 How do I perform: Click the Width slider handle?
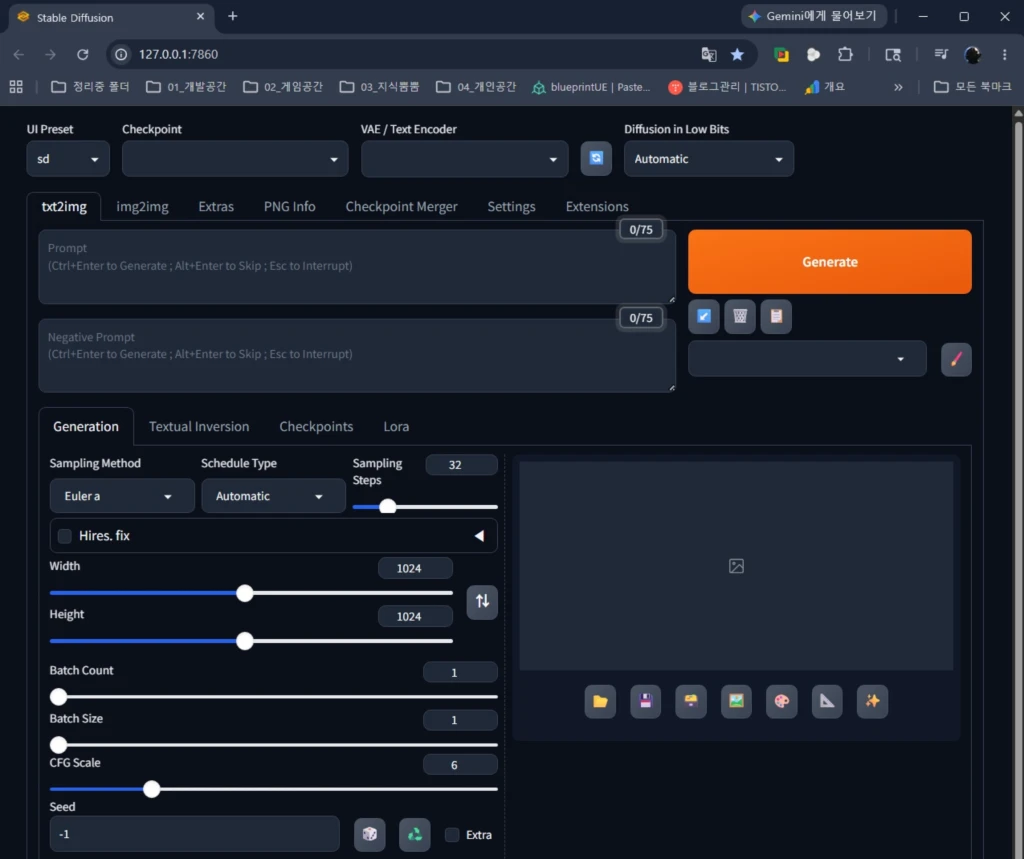pos(245,593)
